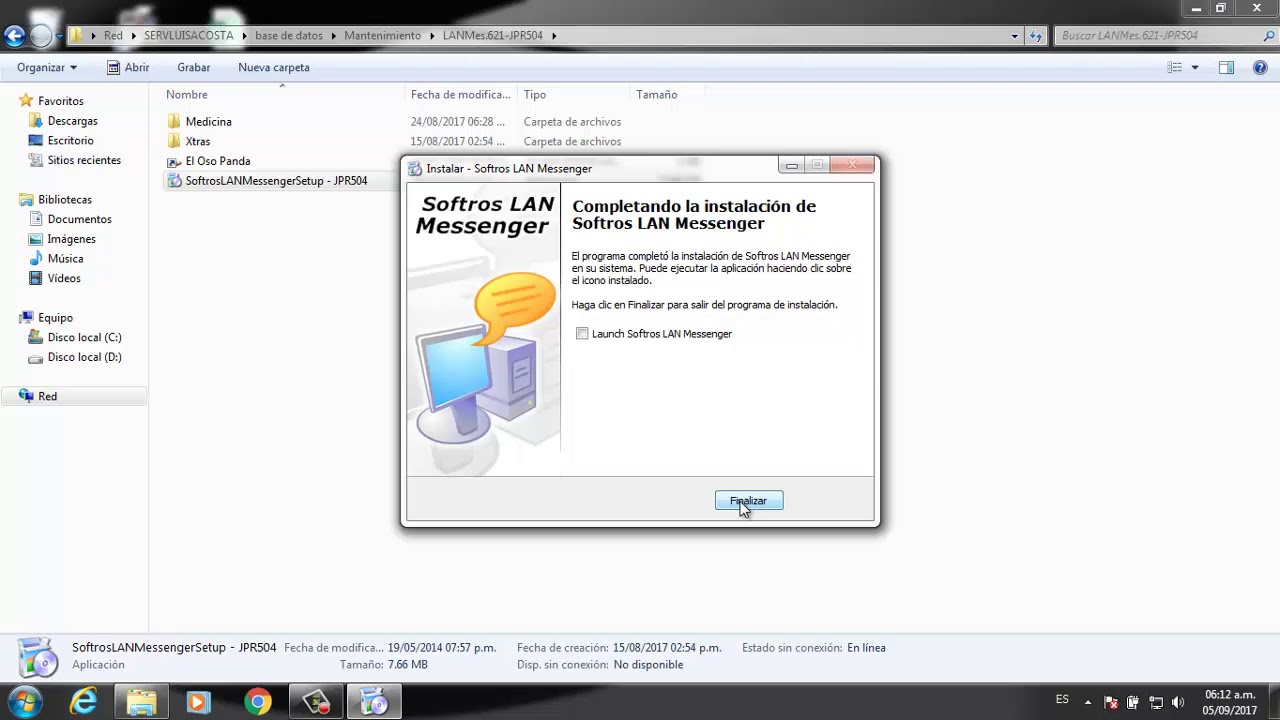Open Favoritos in navigation pane
This screenshot has height=720, width=1280.
tap(61, 101)
